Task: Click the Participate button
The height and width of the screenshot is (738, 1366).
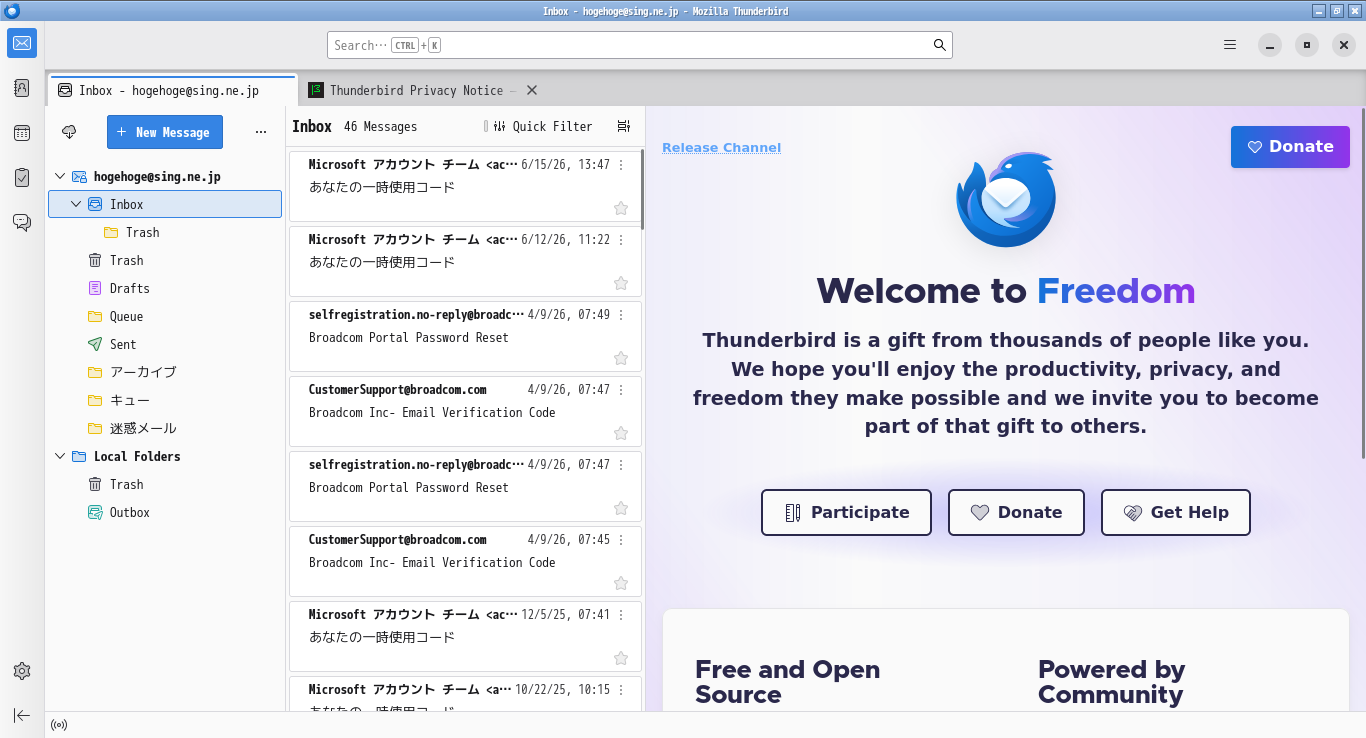Action: pyautogui.click(x=846, y=512)
